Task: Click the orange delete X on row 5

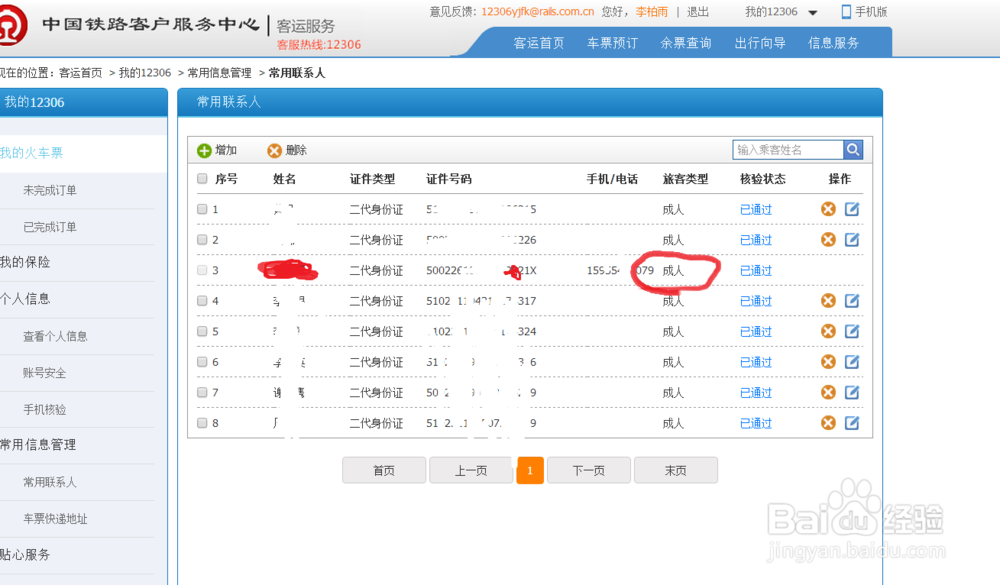Action: 828,331
